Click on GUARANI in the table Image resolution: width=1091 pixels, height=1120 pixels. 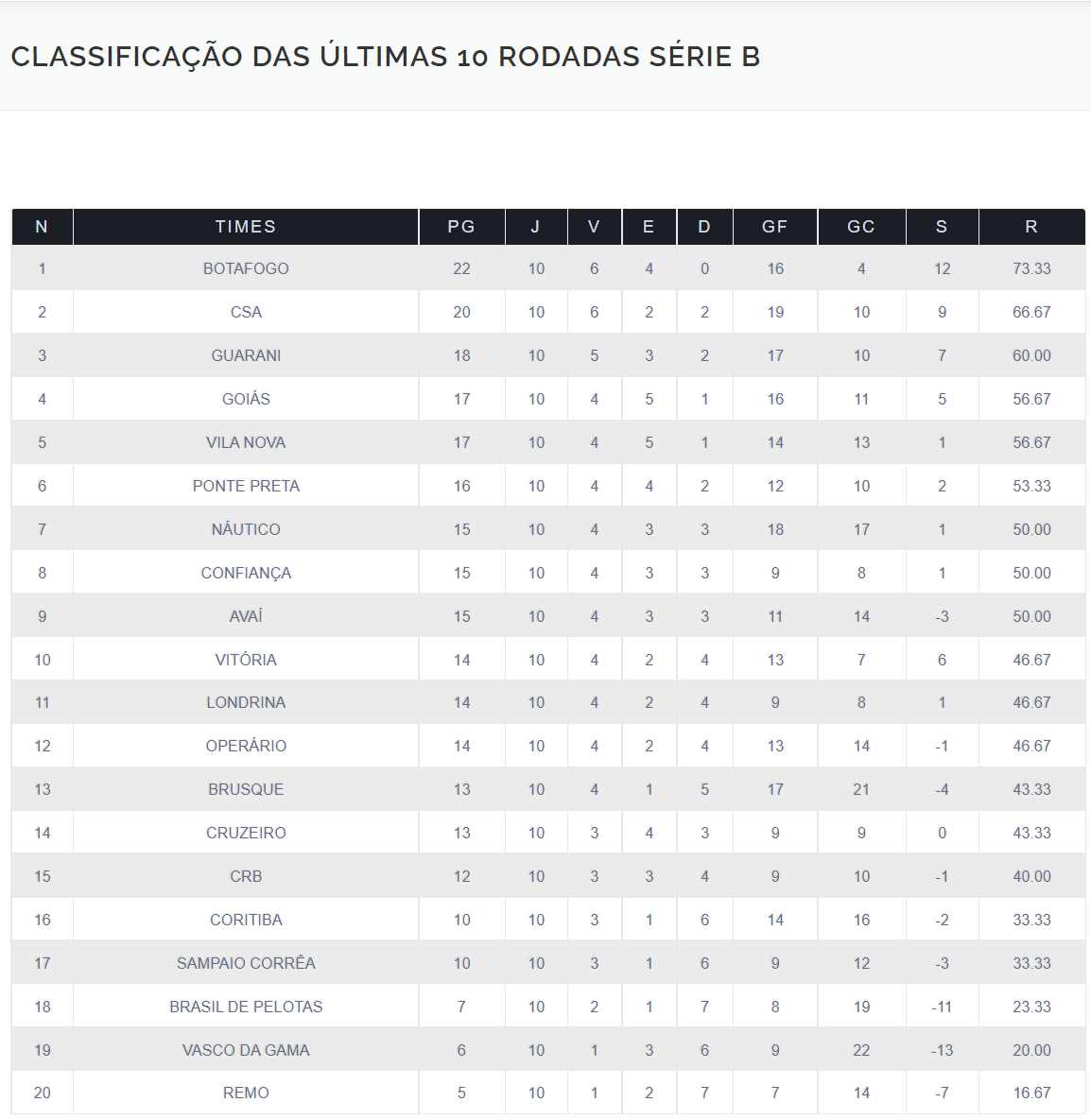coord(246,355)
